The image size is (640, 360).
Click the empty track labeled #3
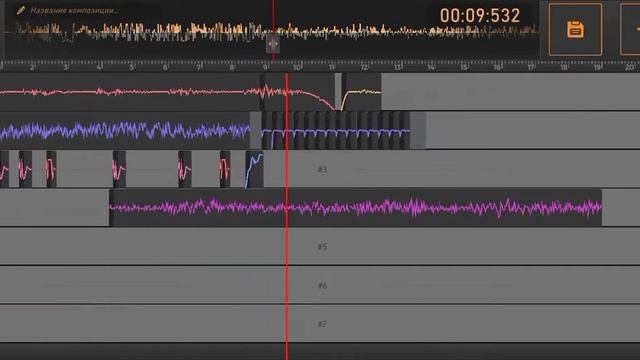322,169
